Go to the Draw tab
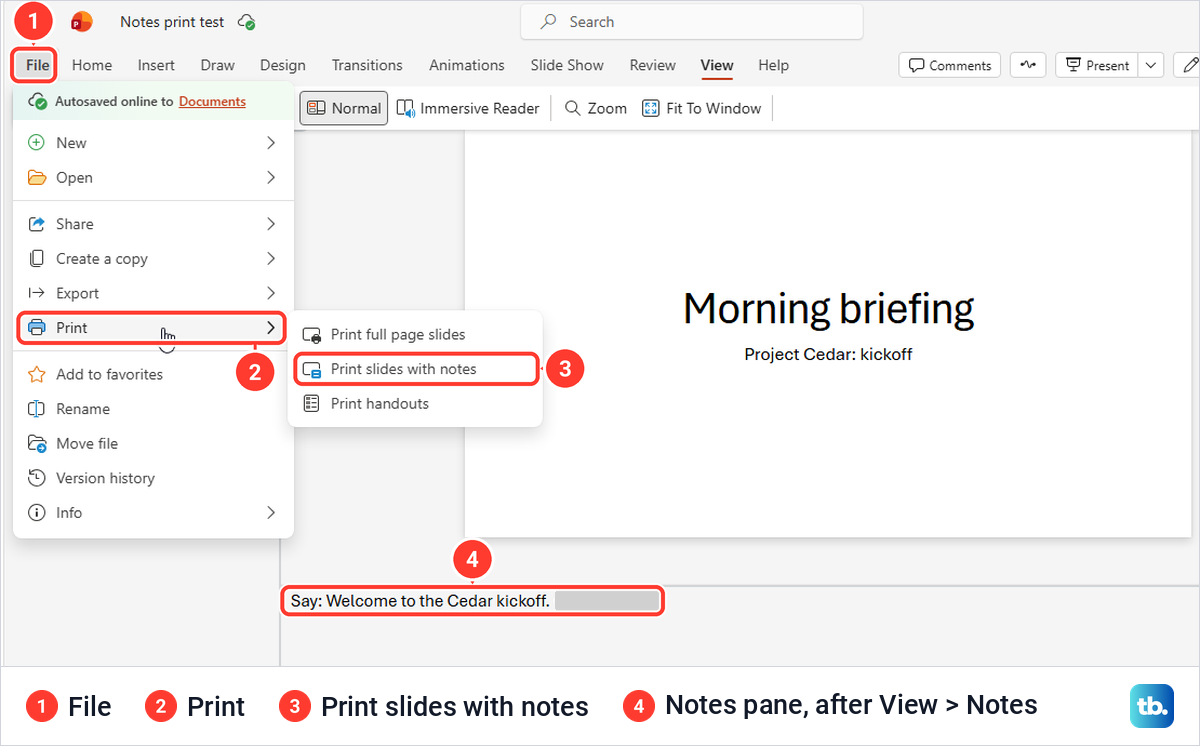 click(217, 65)
